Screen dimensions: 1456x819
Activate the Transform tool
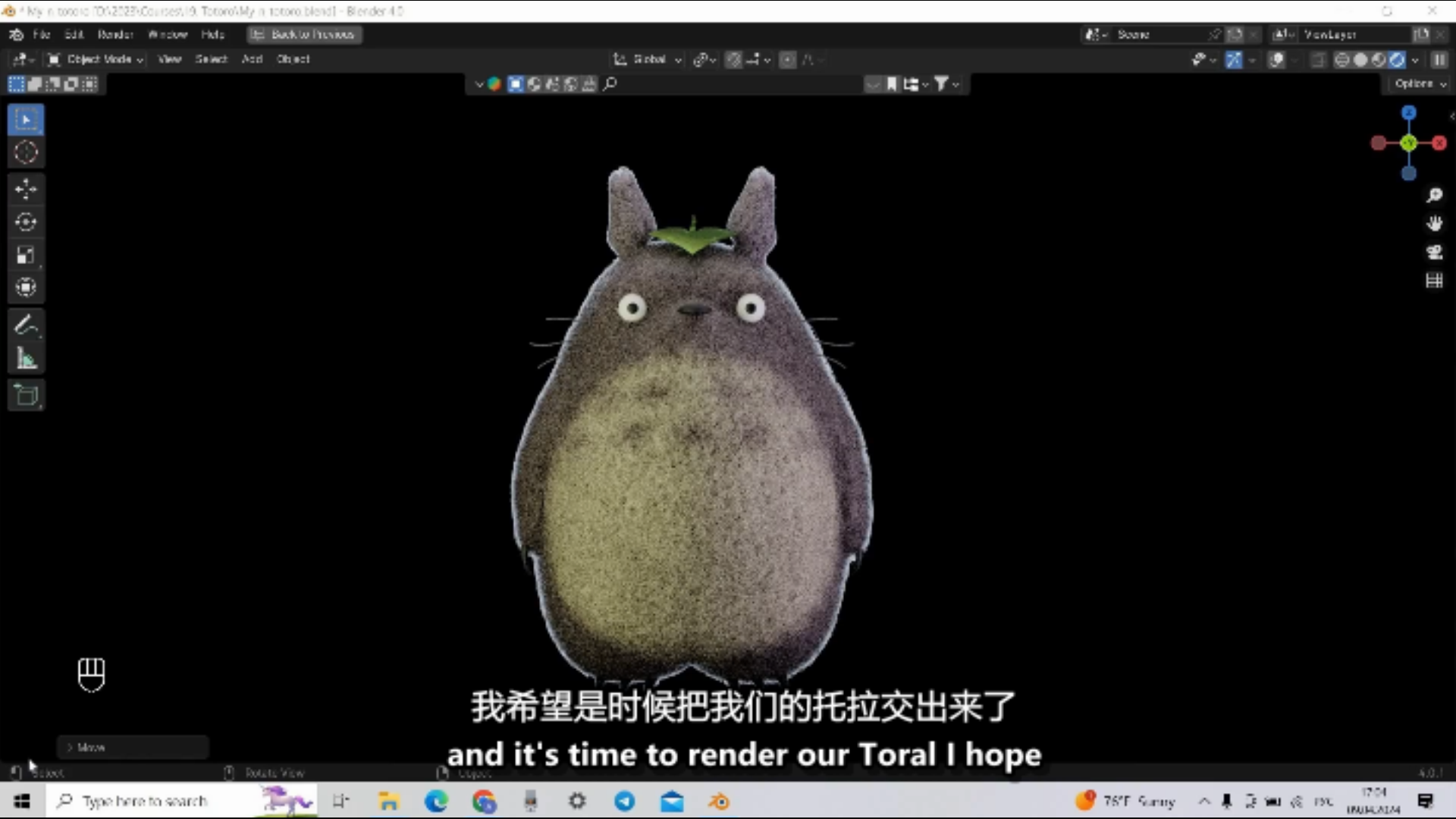click(x=26, y=287)
